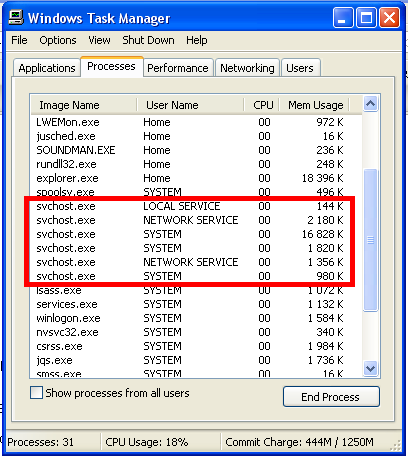Click the End Process button
Screen dimensions: 408x457
(331, 397)
